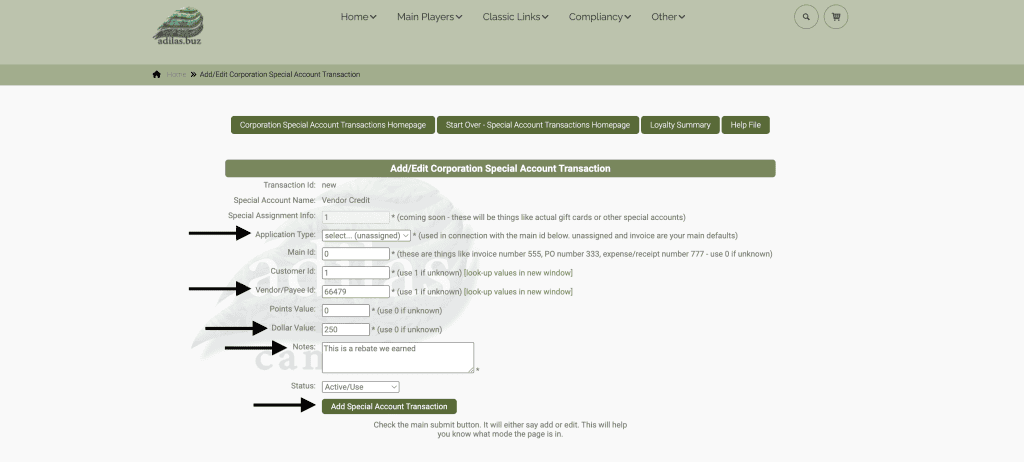Viewport: 1024px width, 462px height.
Task: Click into the Notes text area
Action: (x=398, y=357)
